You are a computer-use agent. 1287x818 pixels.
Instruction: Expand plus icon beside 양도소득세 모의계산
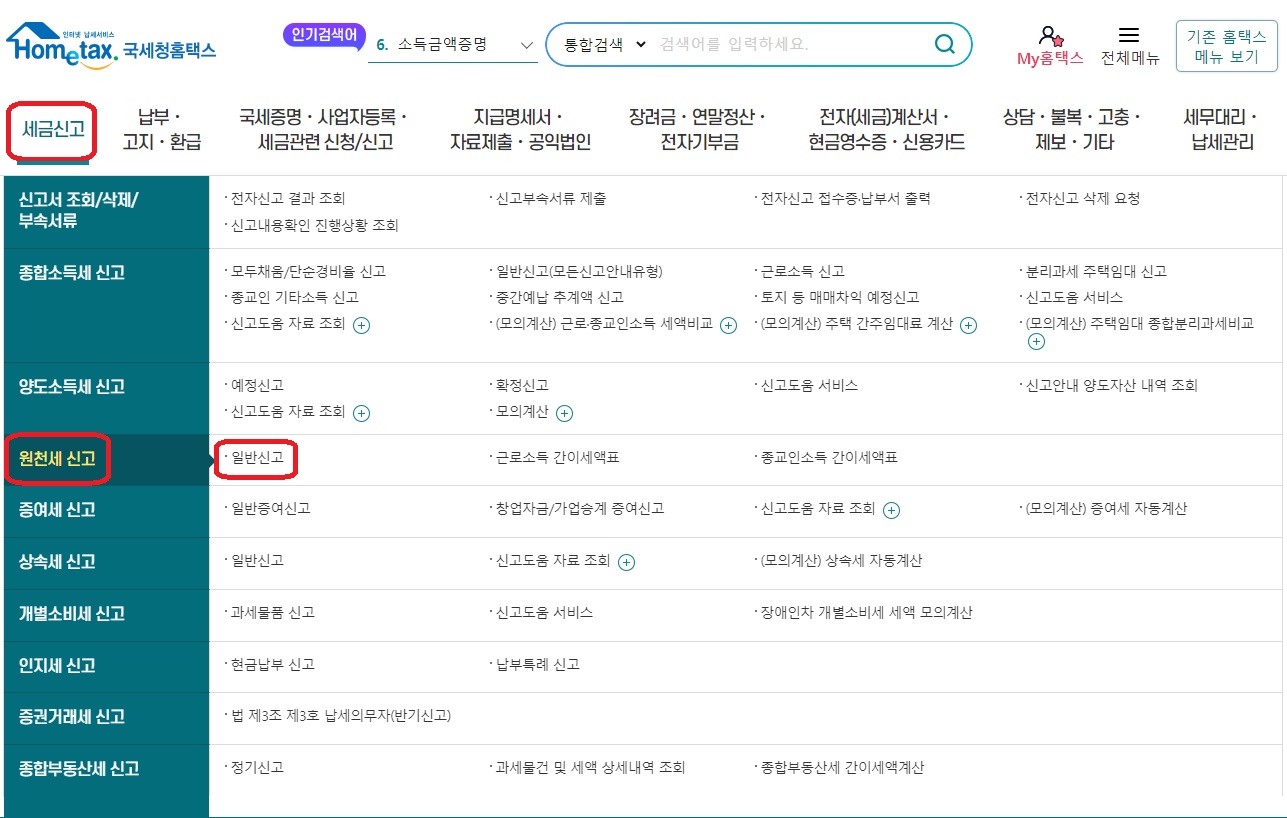coord(564,413)
